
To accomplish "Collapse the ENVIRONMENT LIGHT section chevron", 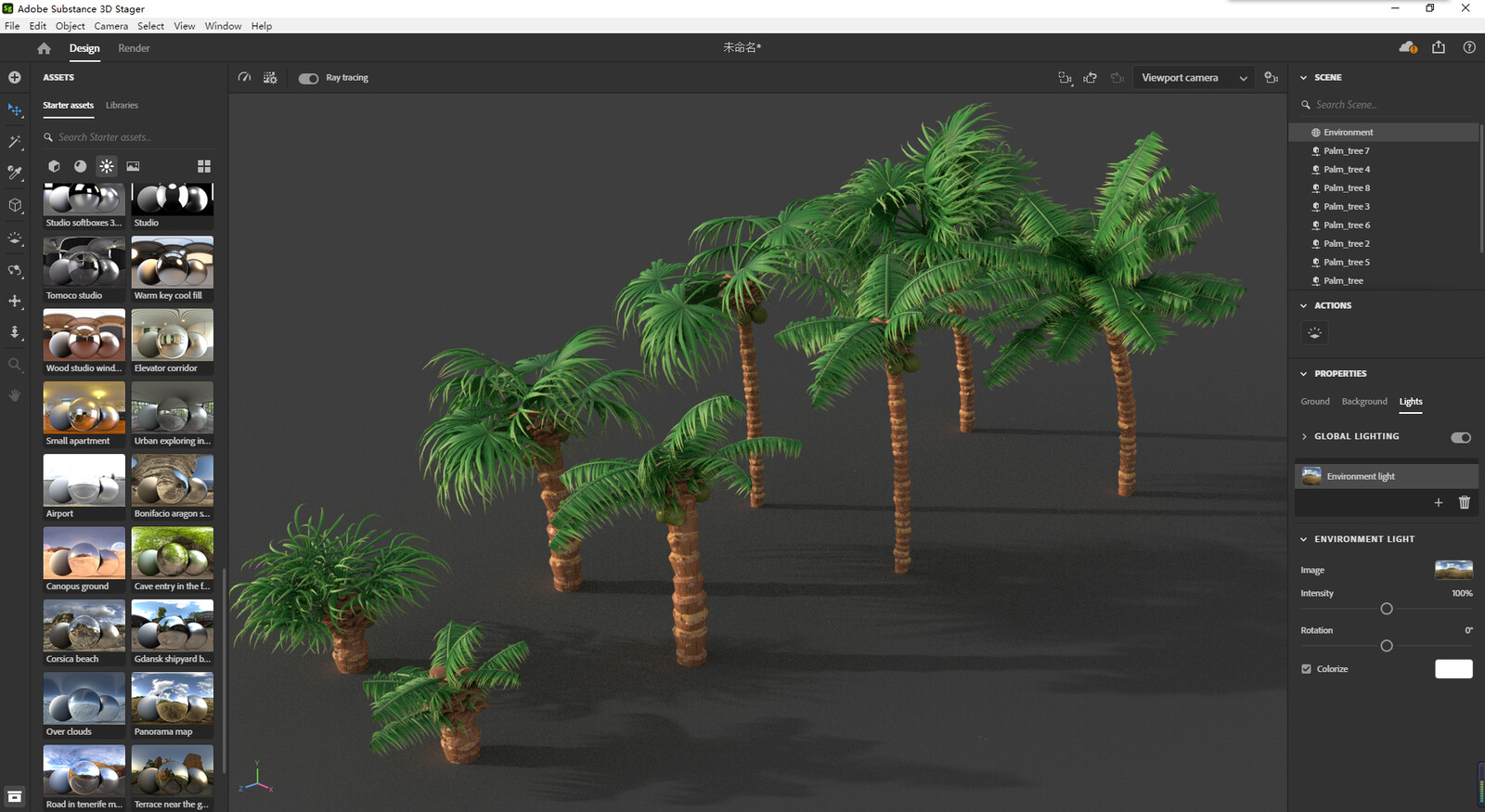I will coord(1303,539).
